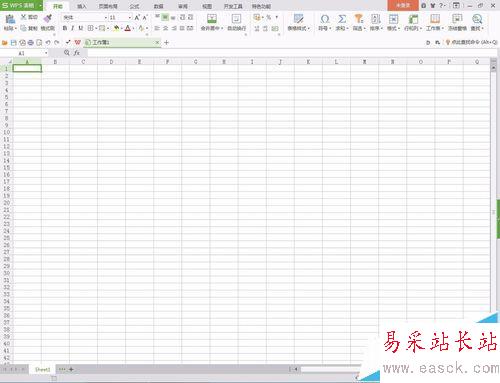Click the Worksheet icon
Image resolution: width=500 pixels, height=383 pixels.
pos(435,18)
